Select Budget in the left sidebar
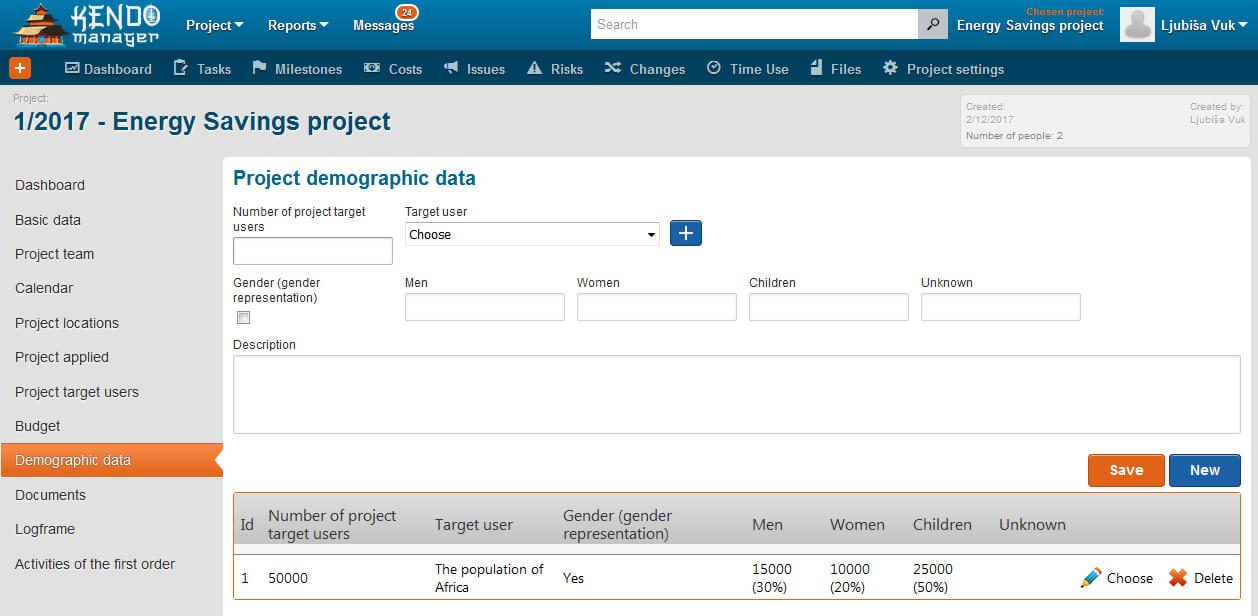The image size is (1258, 616). coord(37,426)
